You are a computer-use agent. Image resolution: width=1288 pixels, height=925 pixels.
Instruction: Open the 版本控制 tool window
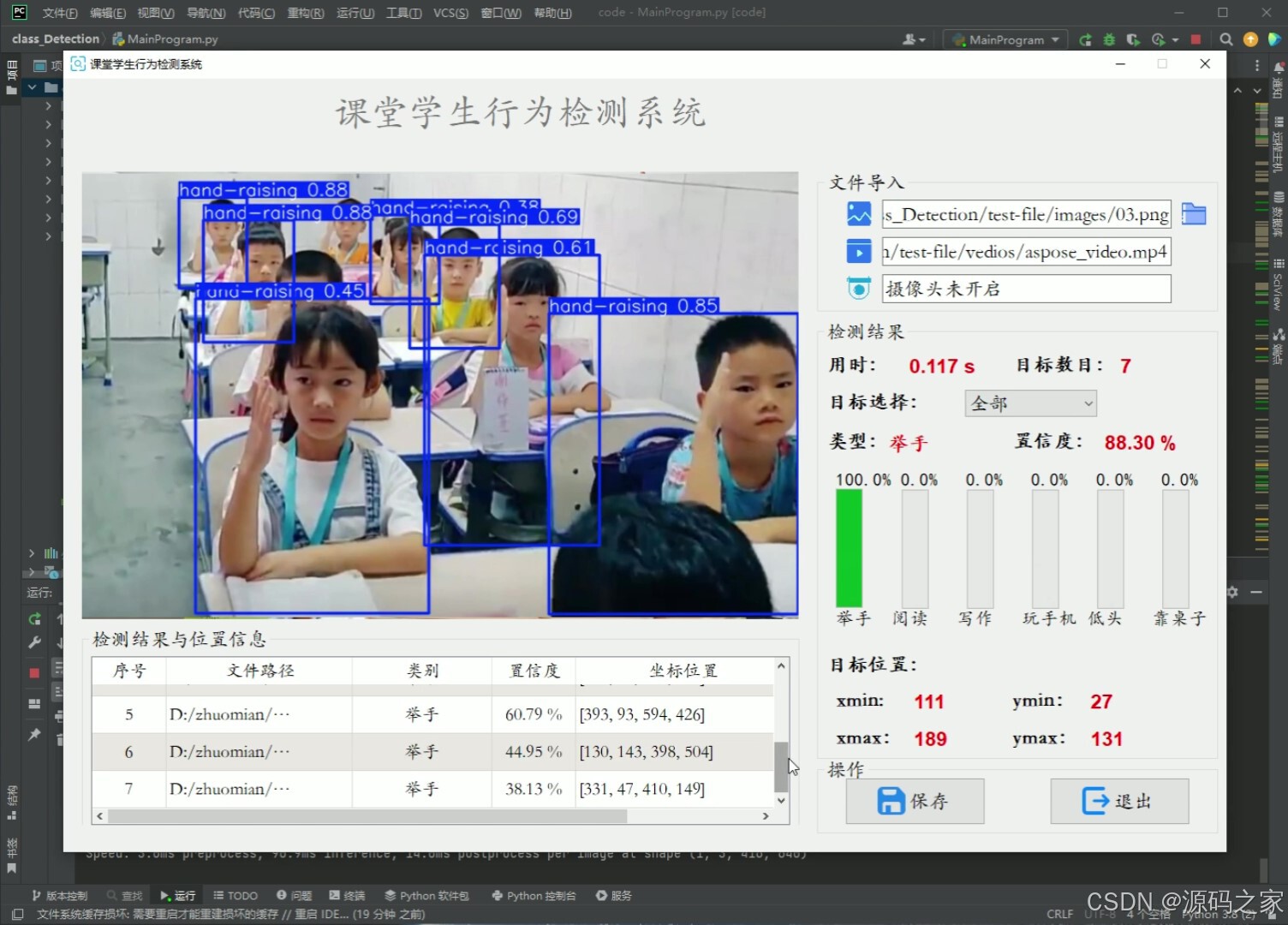tap(61, 895)
